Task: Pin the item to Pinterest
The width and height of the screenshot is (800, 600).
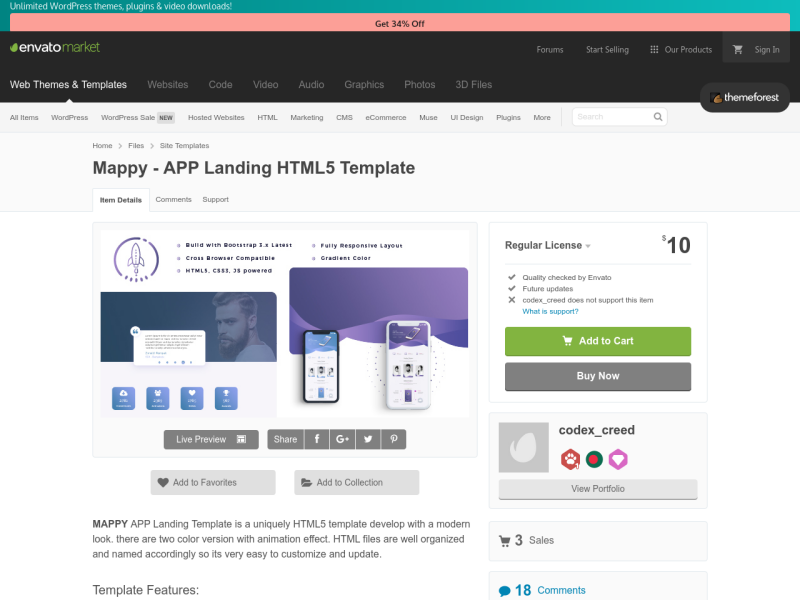Action: click(x=393, y=438)
